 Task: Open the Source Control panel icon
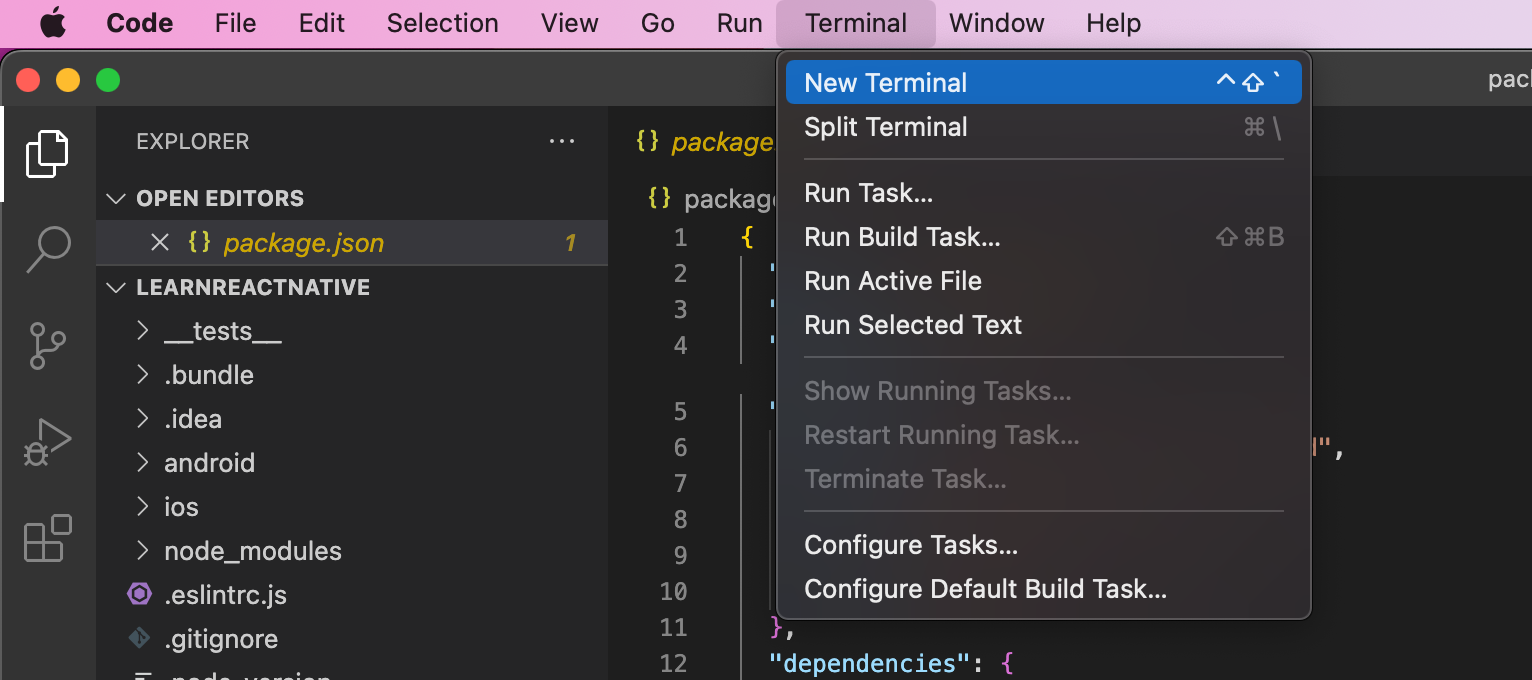pos(47,345)
